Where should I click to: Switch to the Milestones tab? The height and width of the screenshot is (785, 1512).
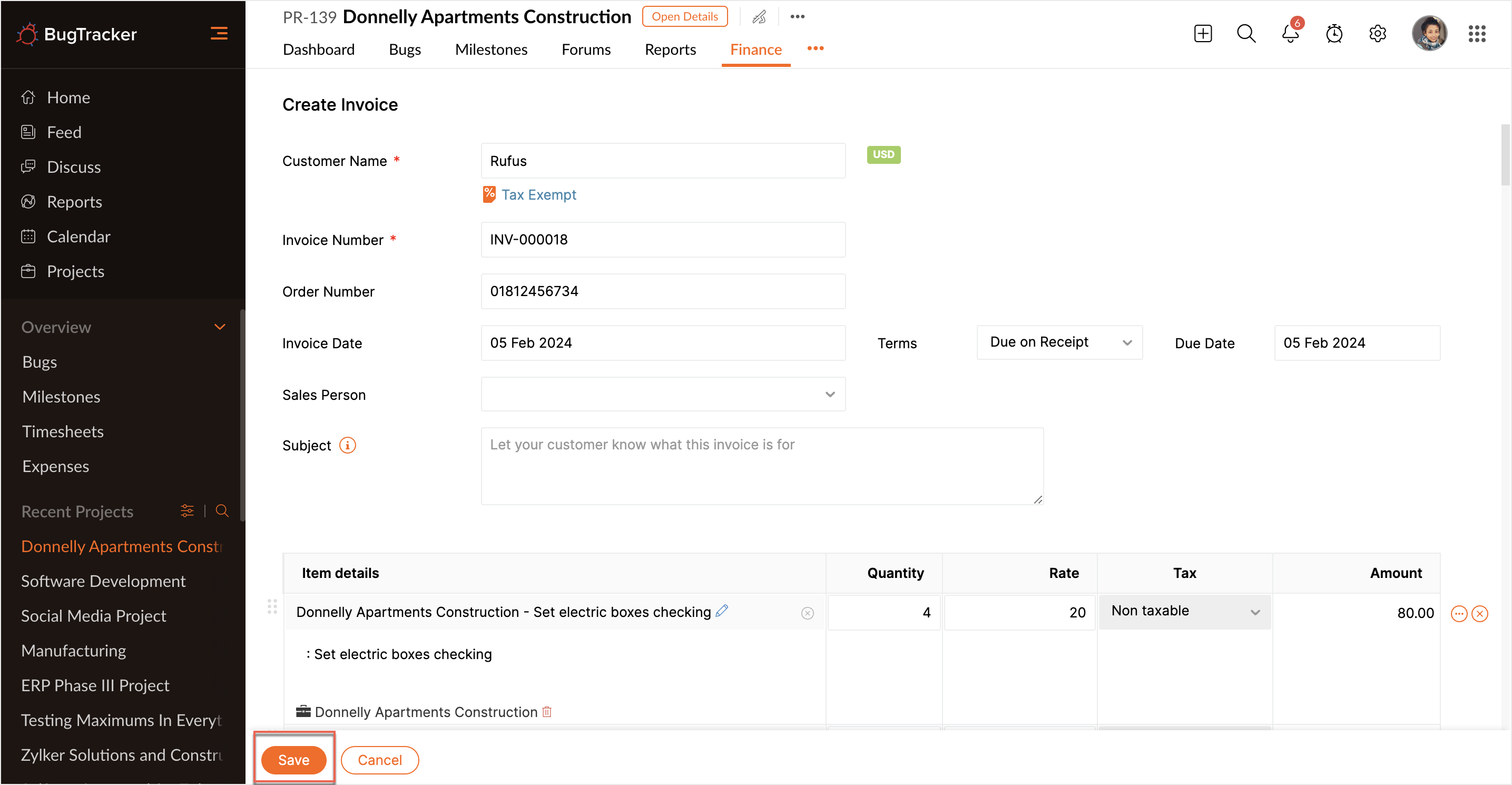[x=490, y=50]
